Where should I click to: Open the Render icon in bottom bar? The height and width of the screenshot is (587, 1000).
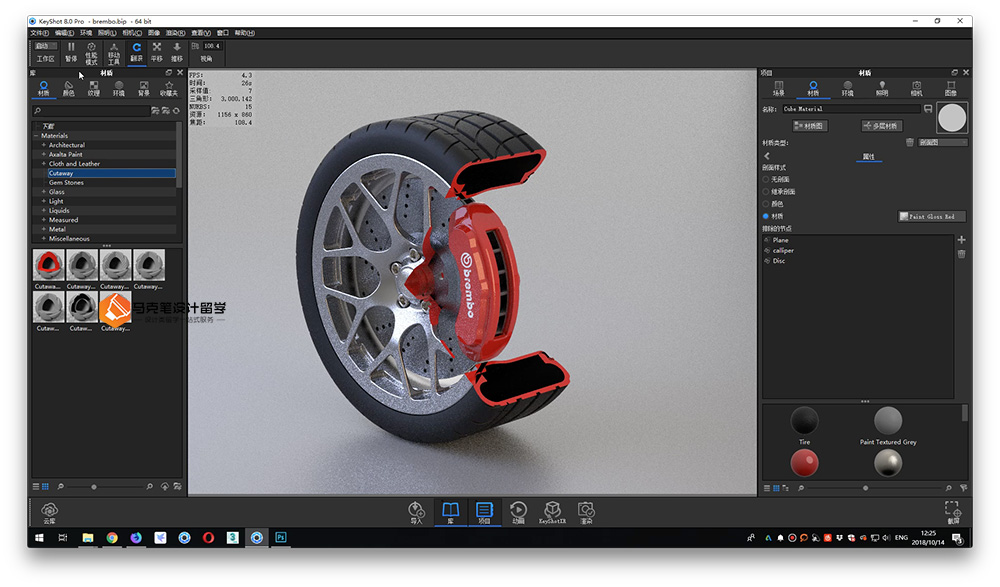pos(586,512)
